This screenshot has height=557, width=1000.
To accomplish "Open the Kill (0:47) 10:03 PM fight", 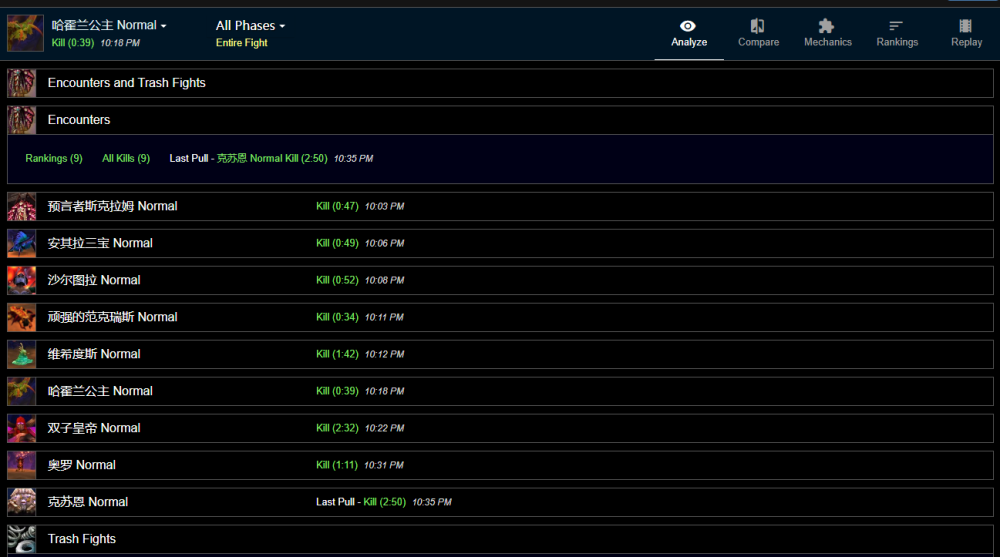I will [x=360, y=206].
